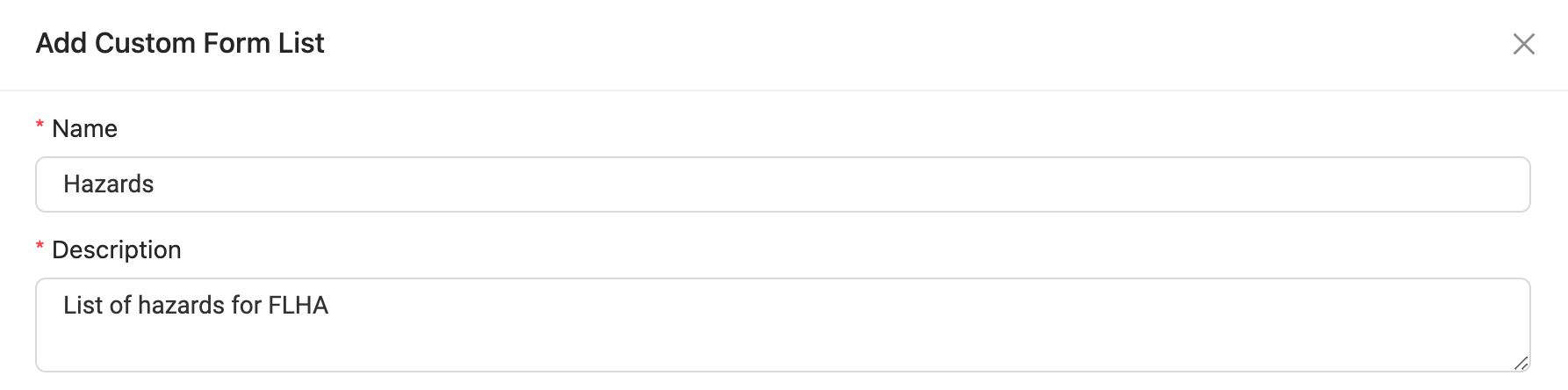The width and height of the screenshot is (1568, 390).
Task: Click the red required asterisk beside Description
Action: point(40,248)
